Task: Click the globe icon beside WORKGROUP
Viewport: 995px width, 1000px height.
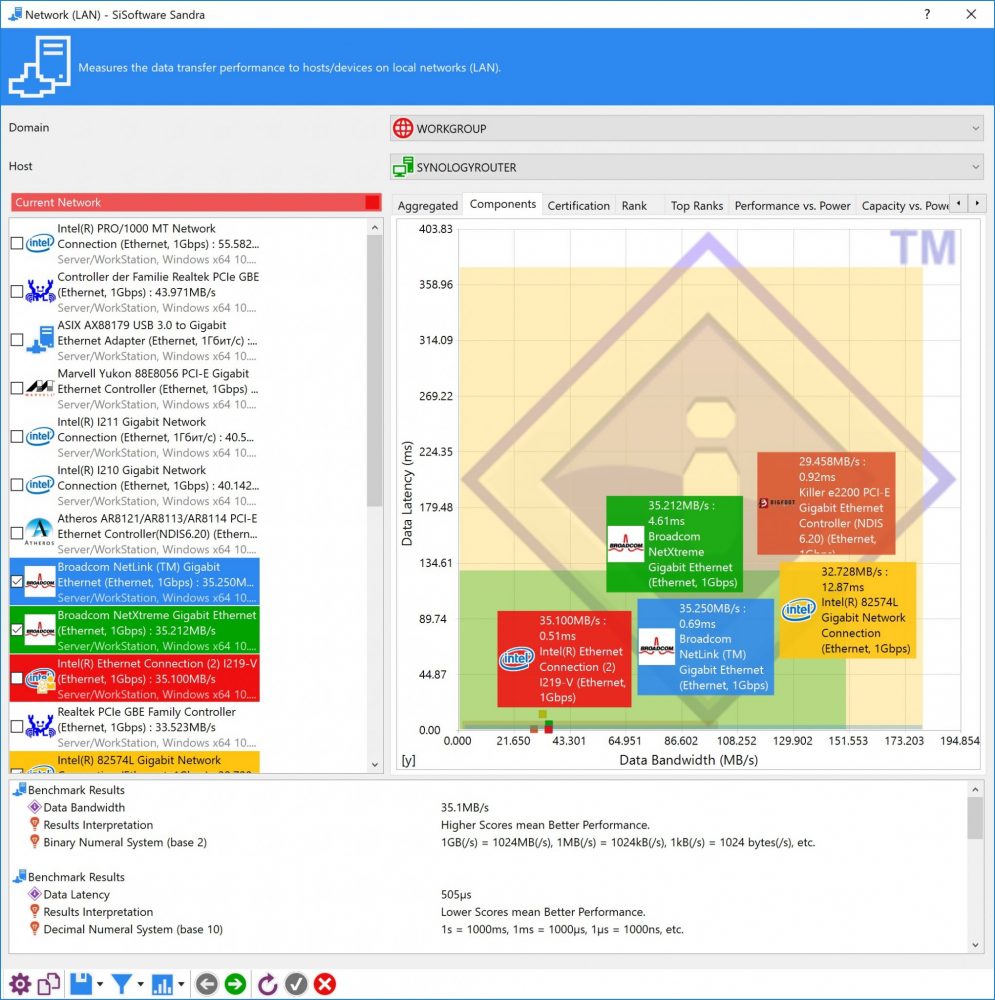Action: click(x=402, y=128)
